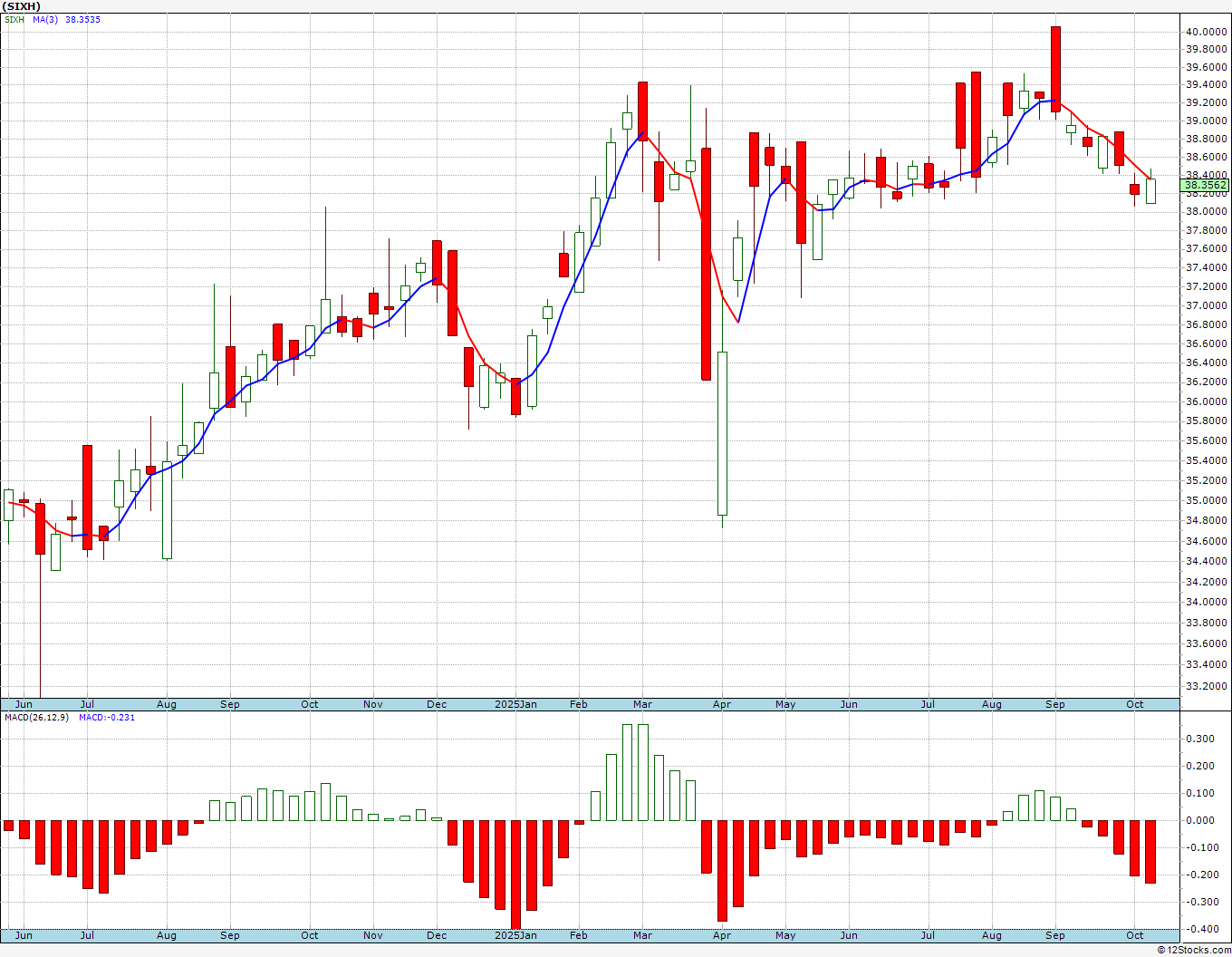1232x957 pixels.
Task: Click the Apr label on price chart axis
Action: (x=722, y=704)
